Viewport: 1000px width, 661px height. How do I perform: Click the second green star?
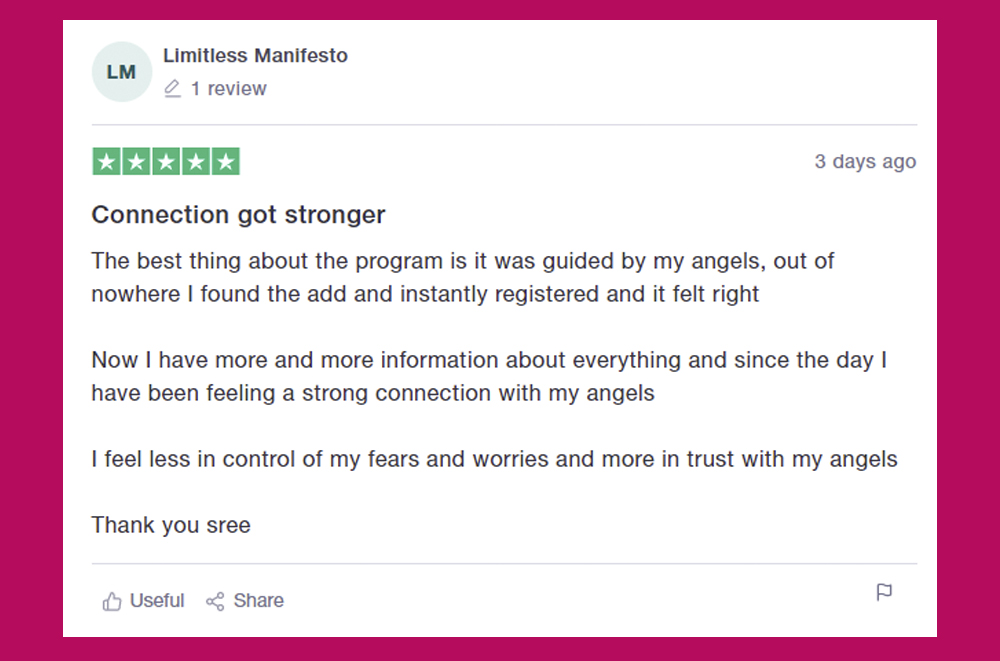(x=137, y=162)
